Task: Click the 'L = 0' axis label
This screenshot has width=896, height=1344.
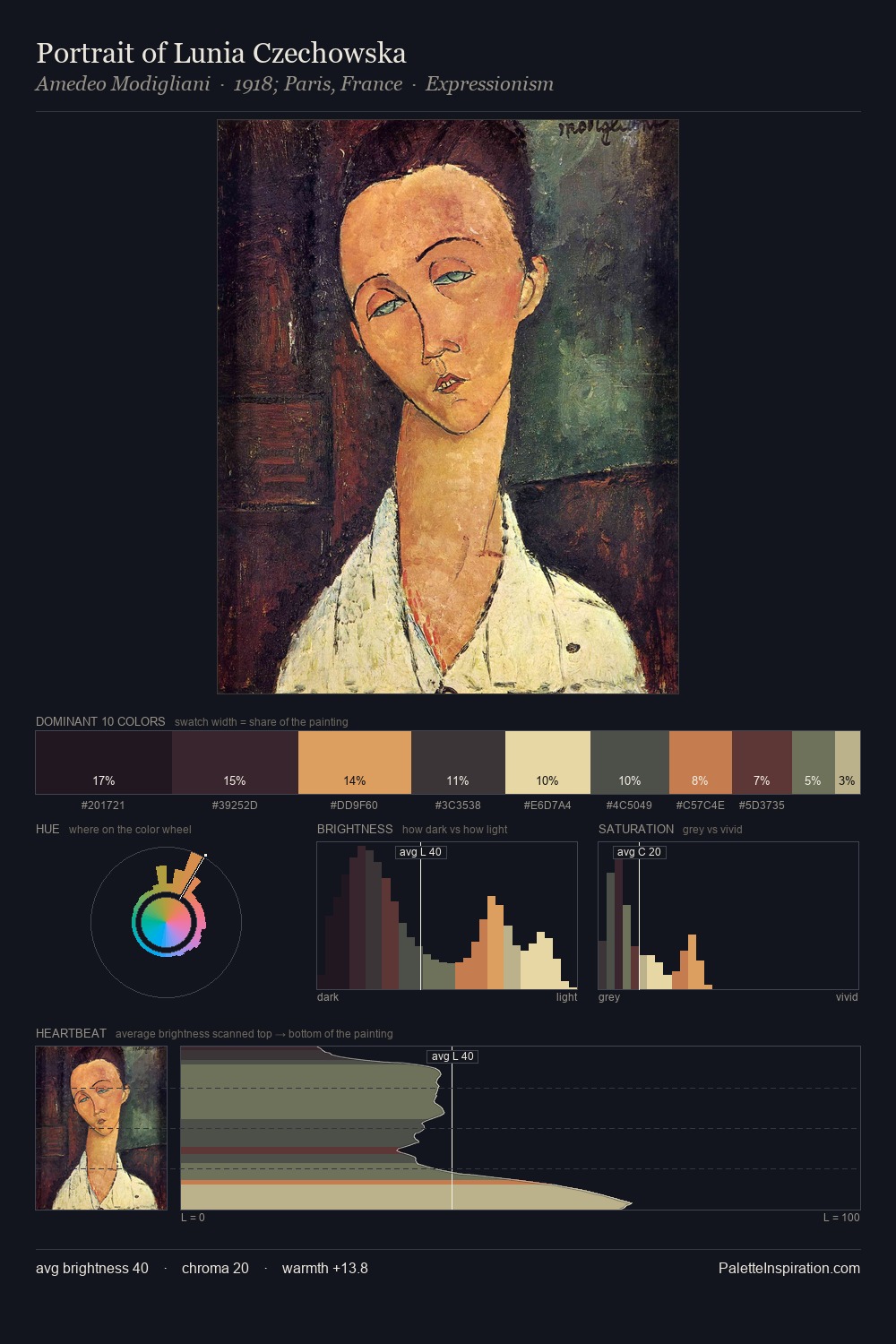Action: point(193,1218)
